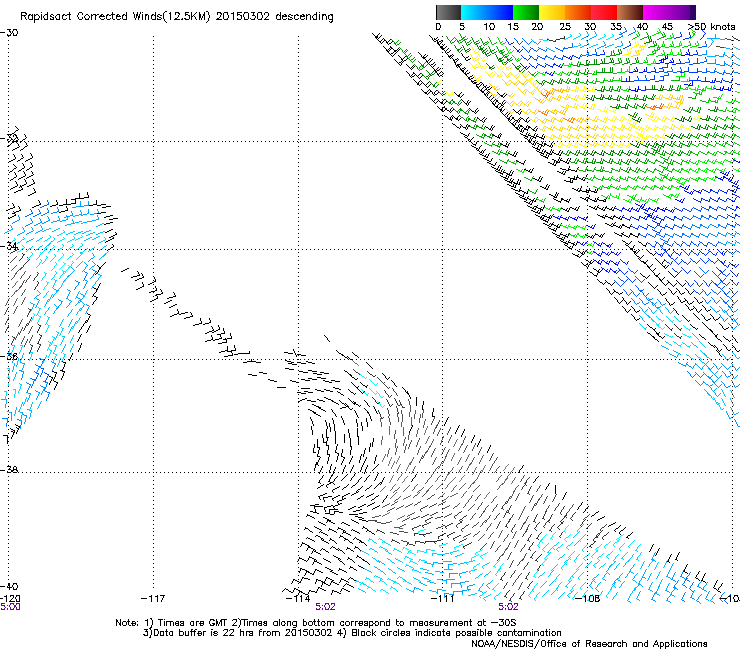
Task: Click the -114 longitude axis label
Action: (298, 599)
